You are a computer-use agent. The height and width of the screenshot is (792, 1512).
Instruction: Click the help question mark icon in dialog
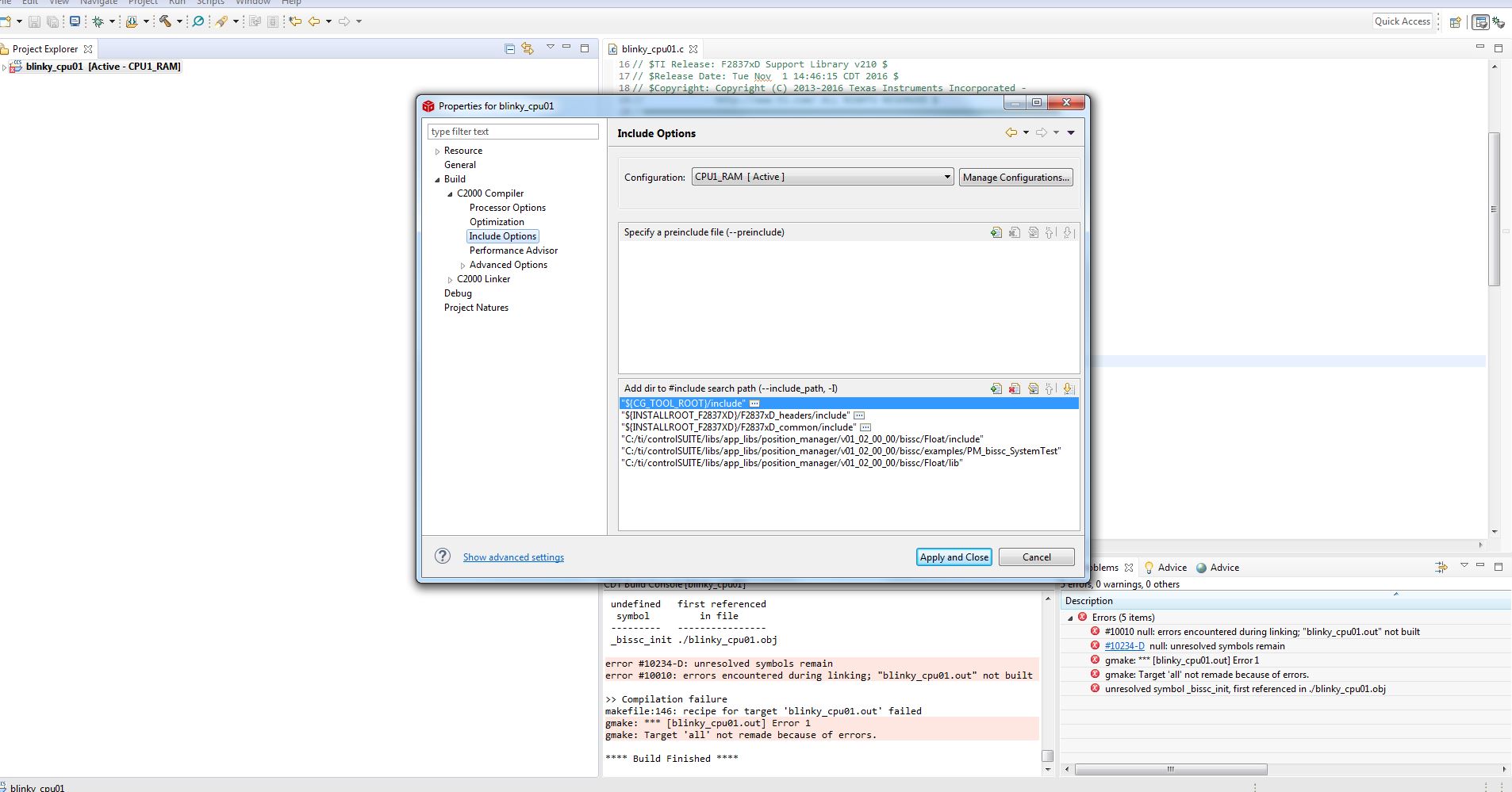(443, 557)
